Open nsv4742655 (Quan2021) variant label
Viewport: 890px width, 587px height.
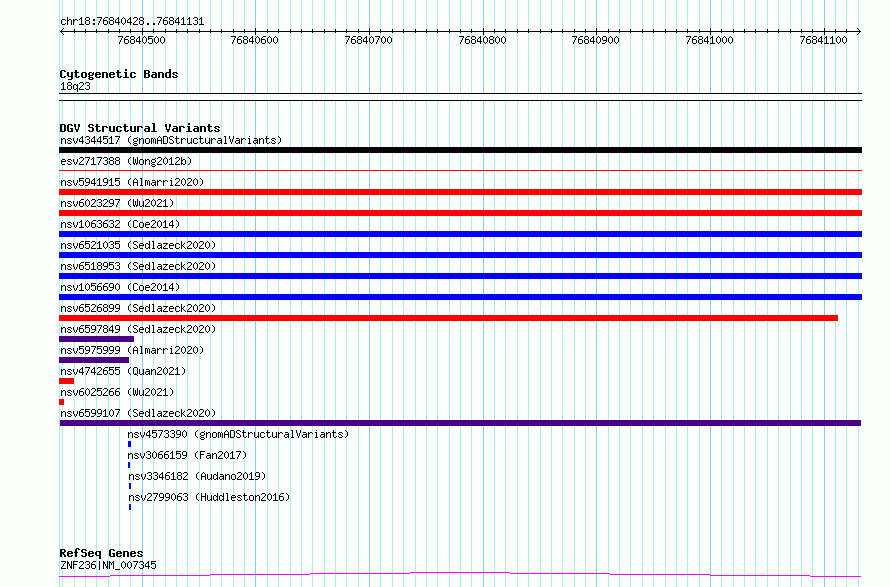point(123,371)
